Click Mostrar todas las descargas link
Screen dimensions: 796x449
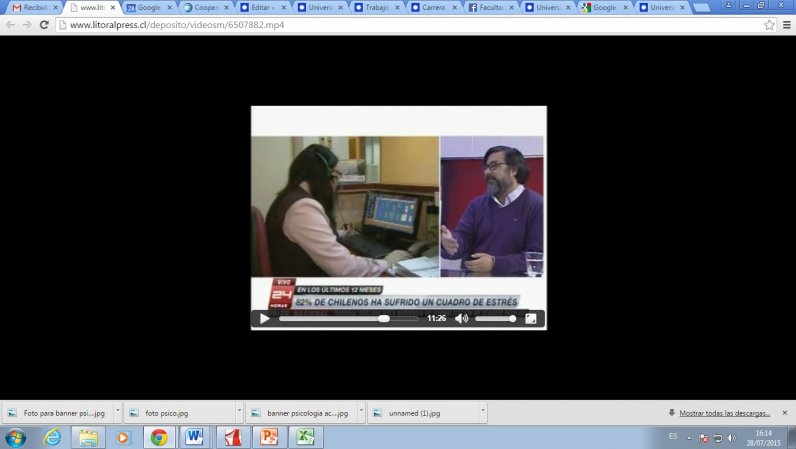coord(723,412)
